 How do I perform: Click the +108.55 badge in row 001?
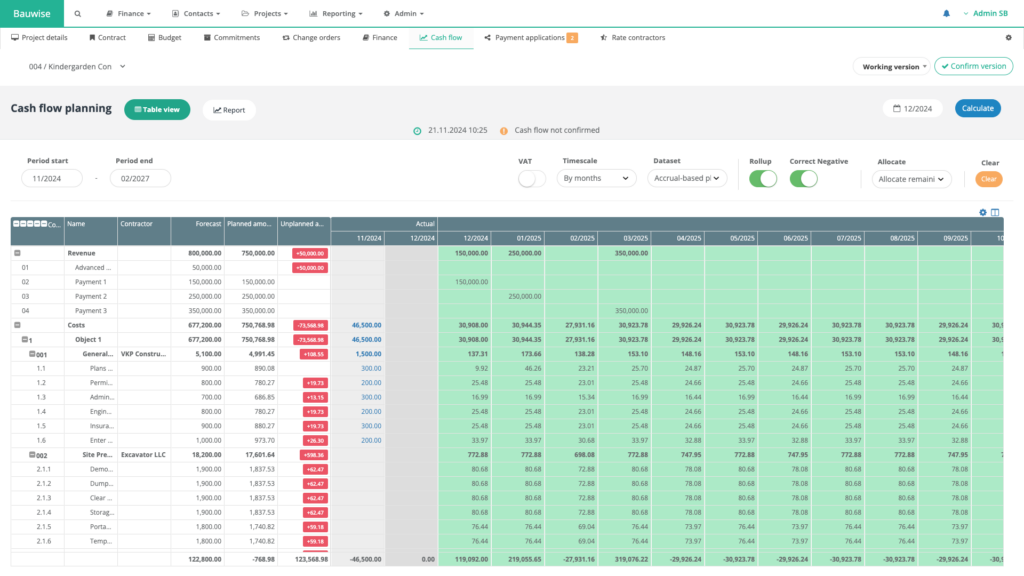314,354
